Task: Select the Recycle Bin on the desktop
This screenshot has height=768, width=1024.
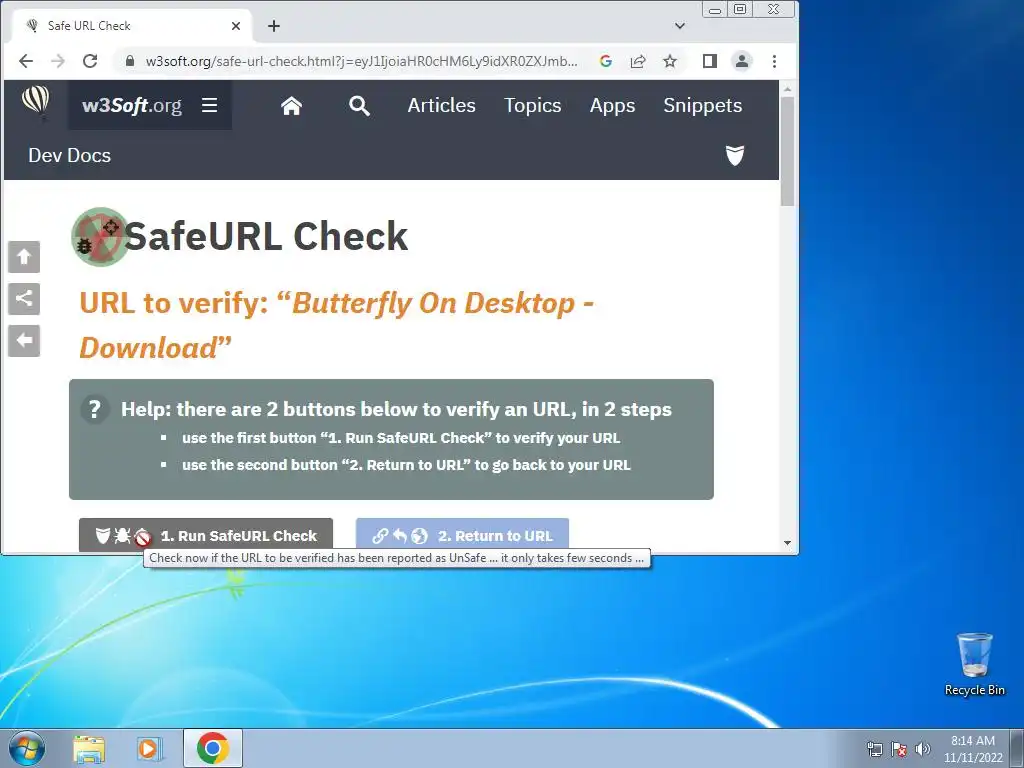Action: pos(974,664)
